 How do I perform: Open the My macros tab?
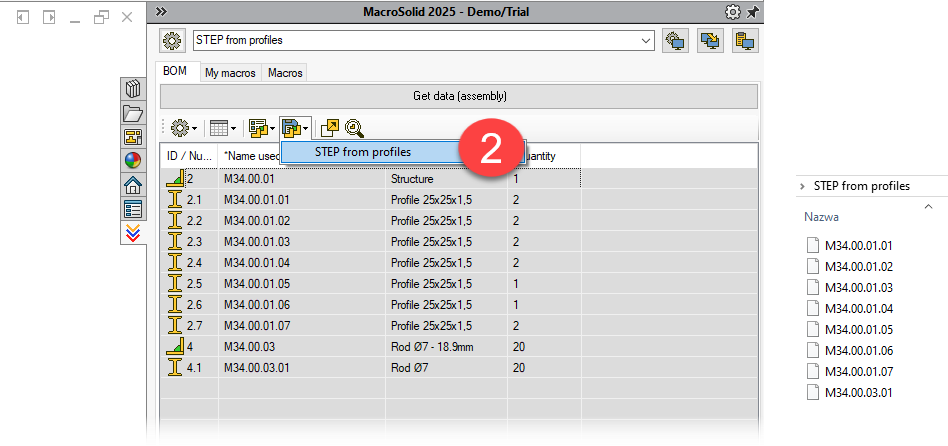tap(230, 73)
